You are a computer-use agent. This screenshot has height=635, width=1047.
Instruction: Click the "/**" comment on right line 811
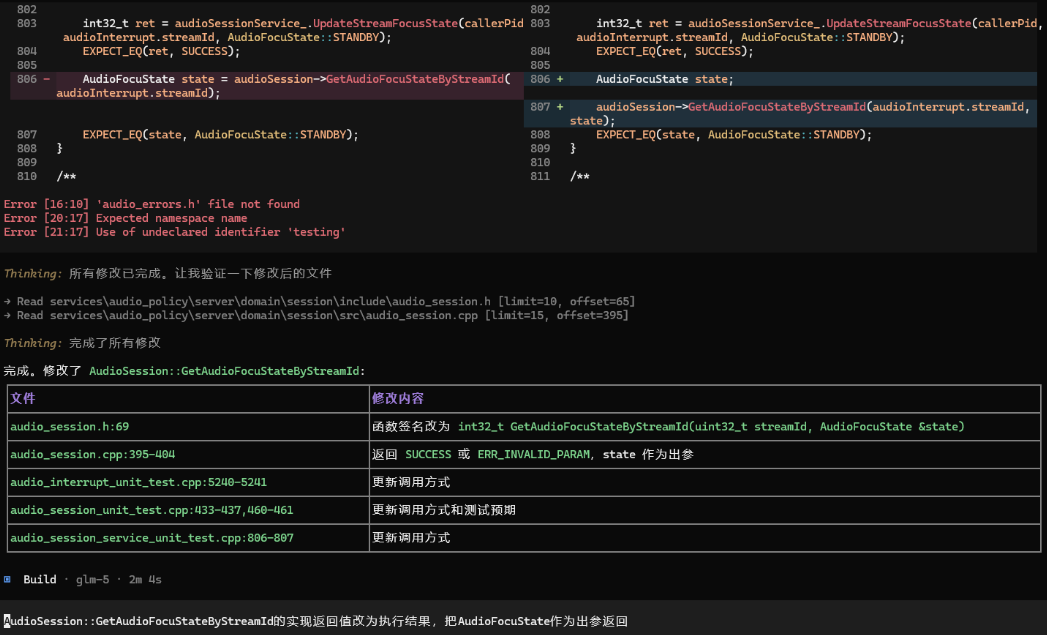tap(580, 177)
